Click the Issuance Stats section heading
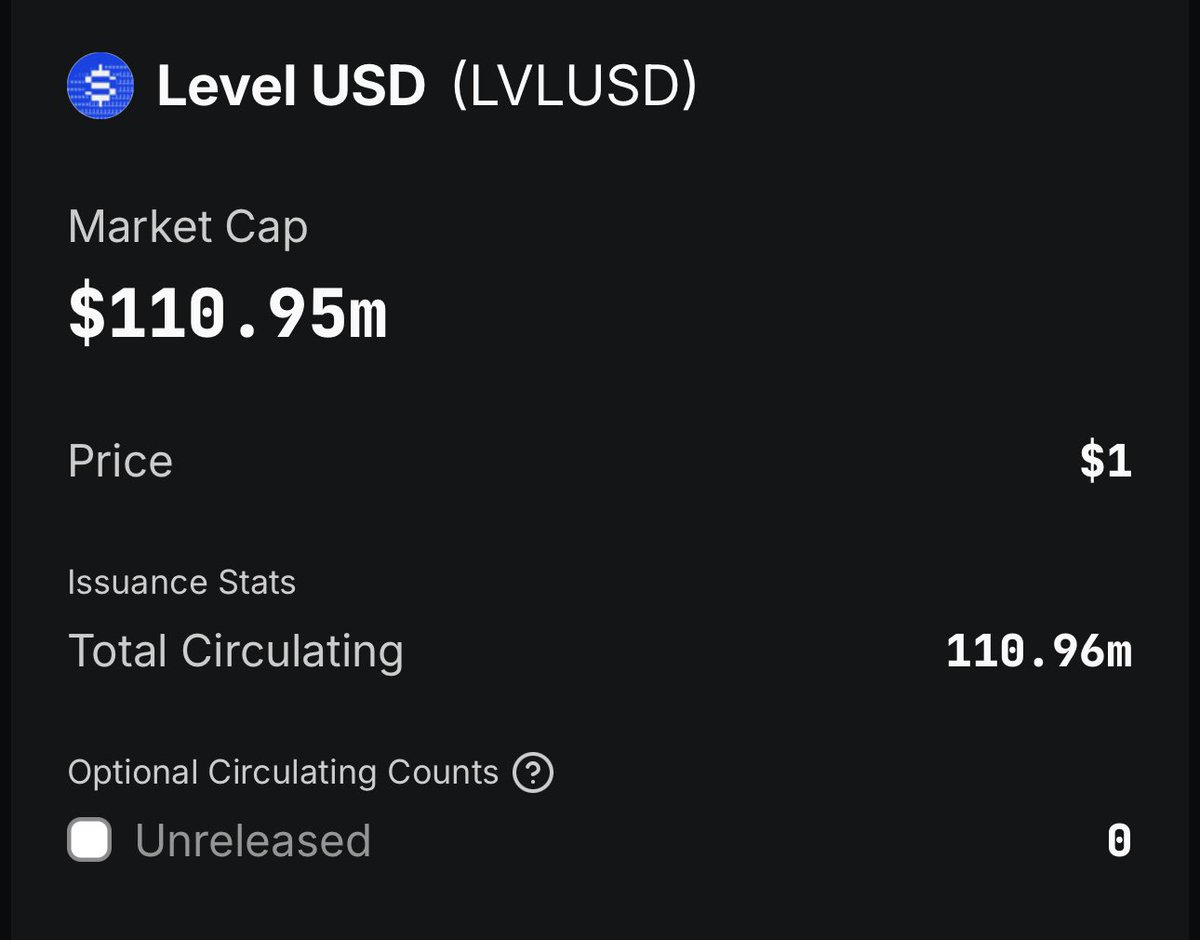Image resolution: width=1200 pixels, height=940 pixels. coord(181,582)
